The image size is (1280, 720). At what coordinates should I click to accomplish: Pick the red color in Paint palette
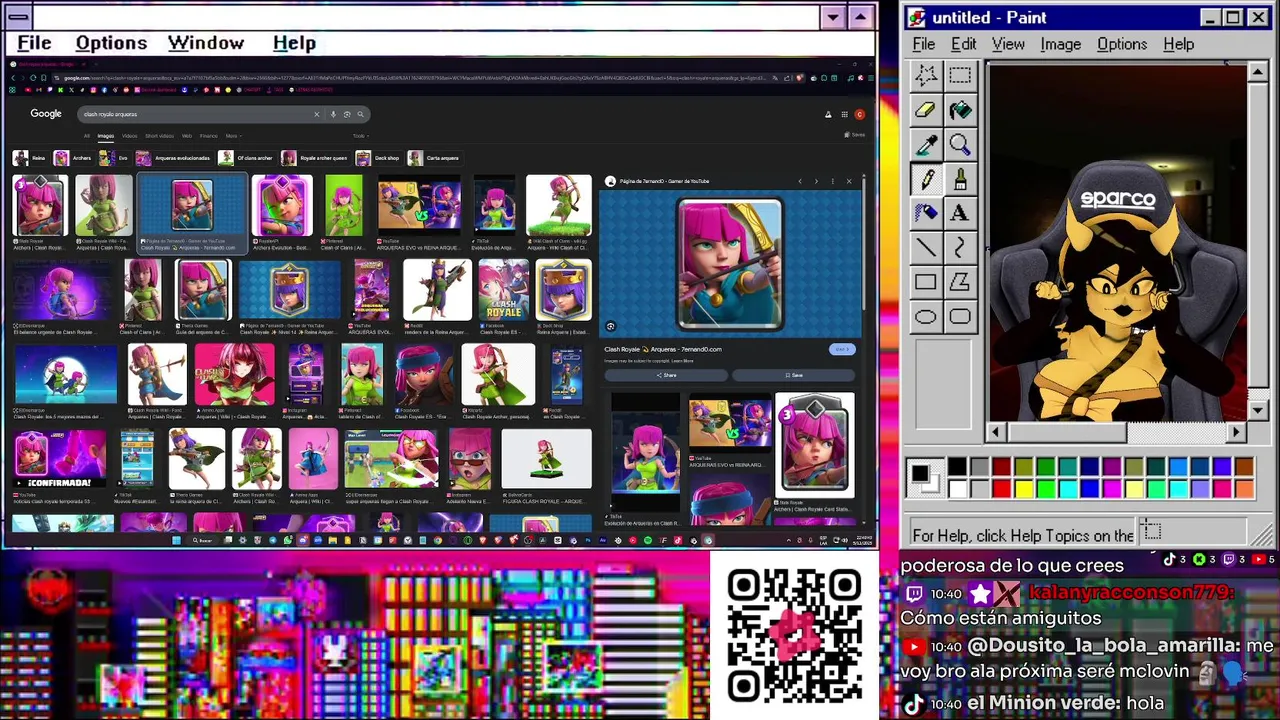tap(1001, 489)
